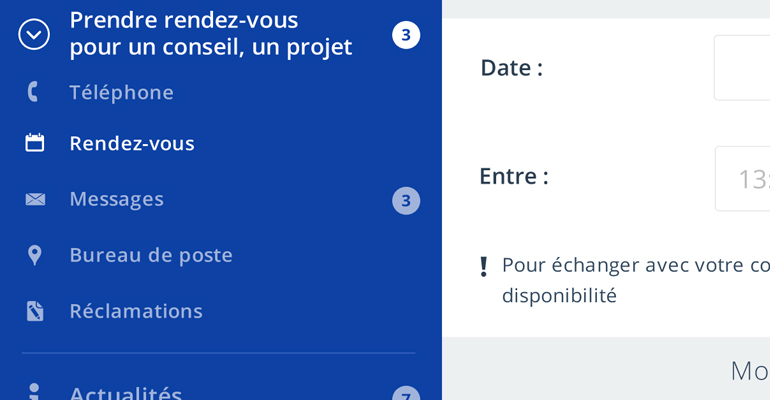Open the Téléphone menu entry
This screenshot has height=400, width=770.
(x=121, y=93)
